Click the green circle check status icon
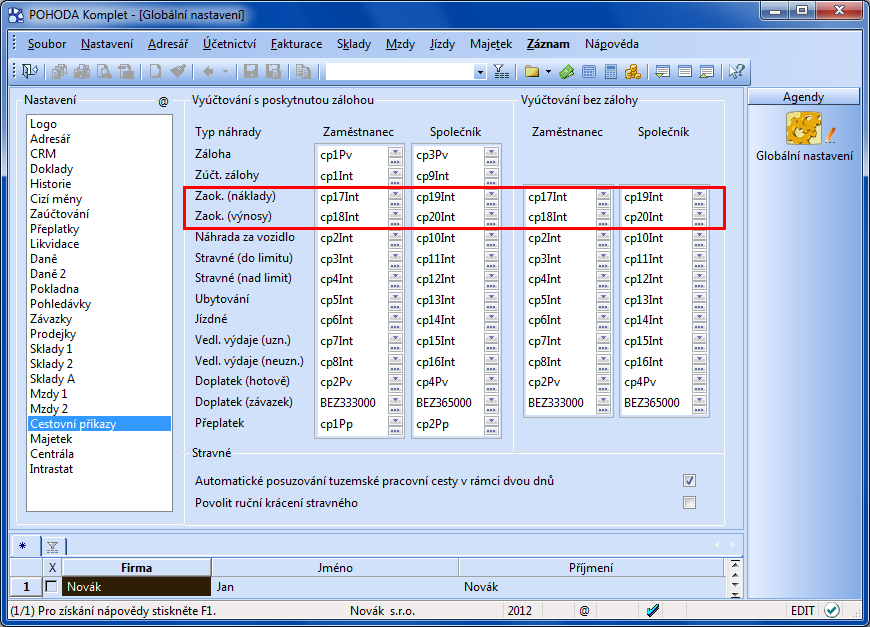The height and width of the screenshot is (627, 870). 831,610
